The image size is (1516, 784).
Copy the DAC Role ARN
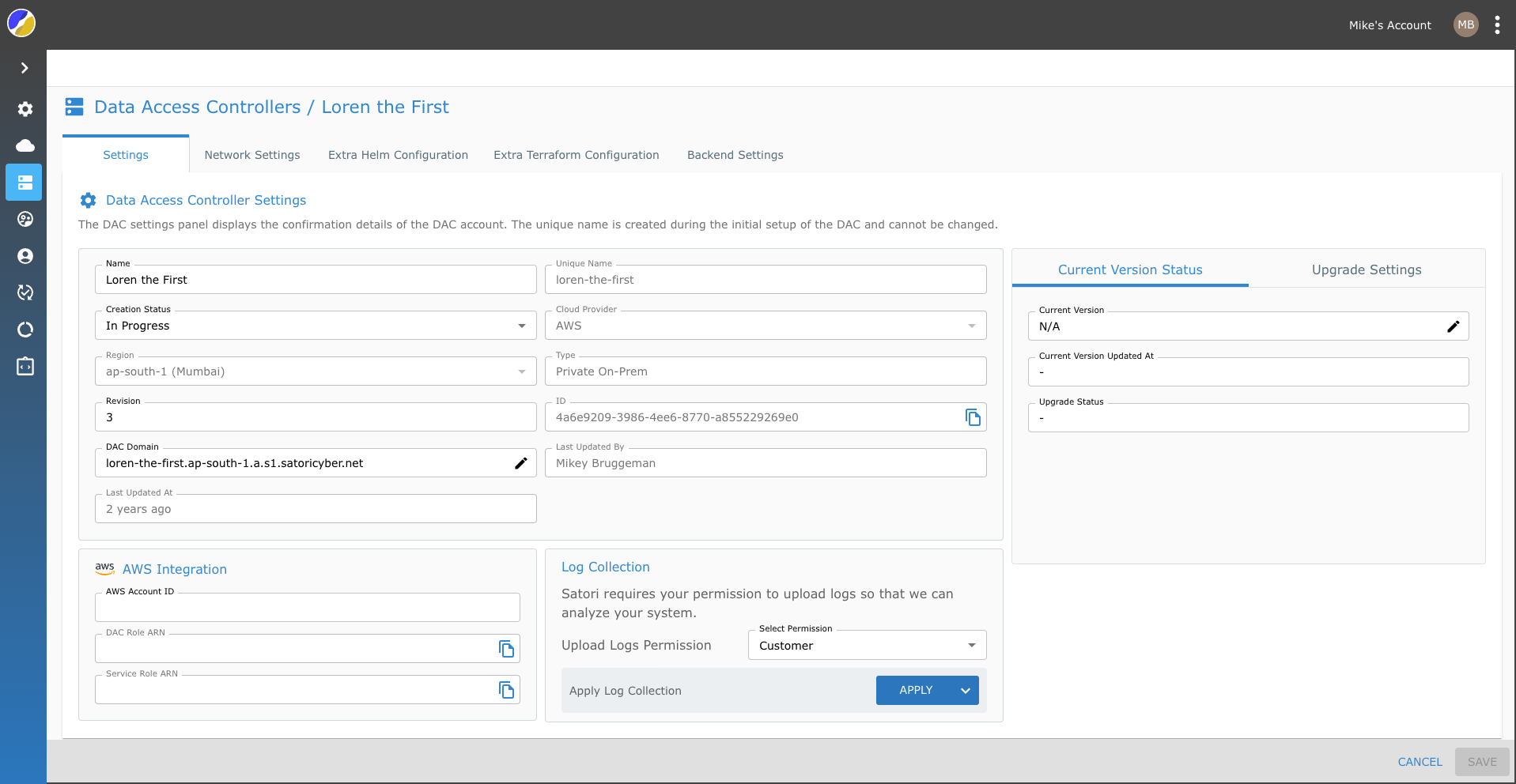click(x=506, y=649)
